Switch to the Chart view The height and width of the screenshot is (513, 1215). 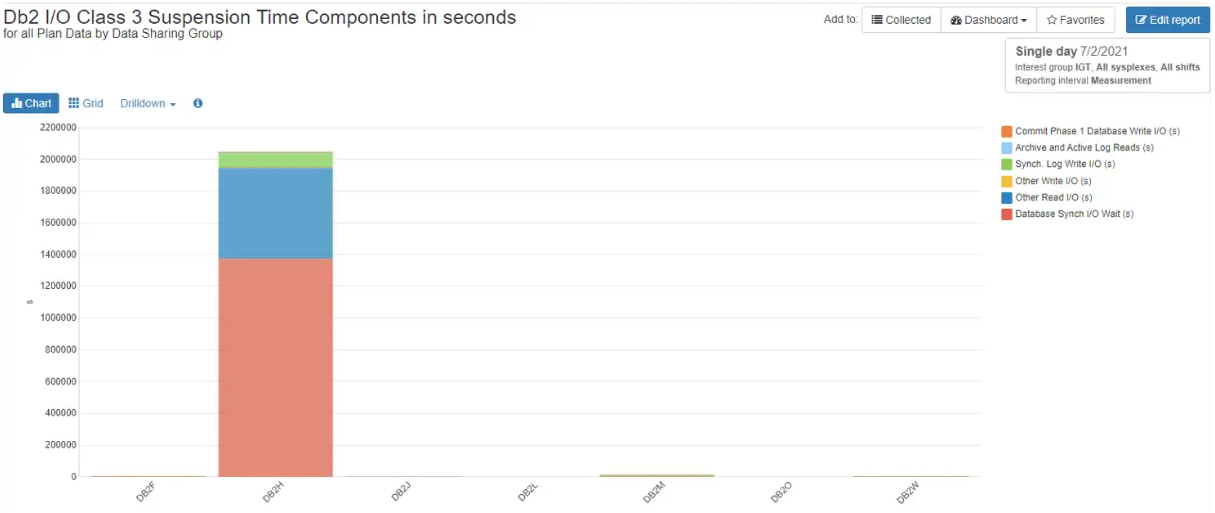click(31, 103)
